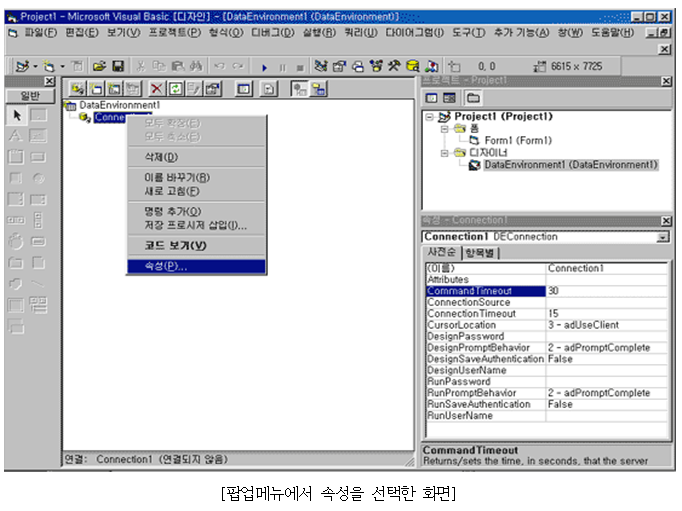Select DataEnvironment1 in the project tree
The image size is (682, 511).
point(571,165)
